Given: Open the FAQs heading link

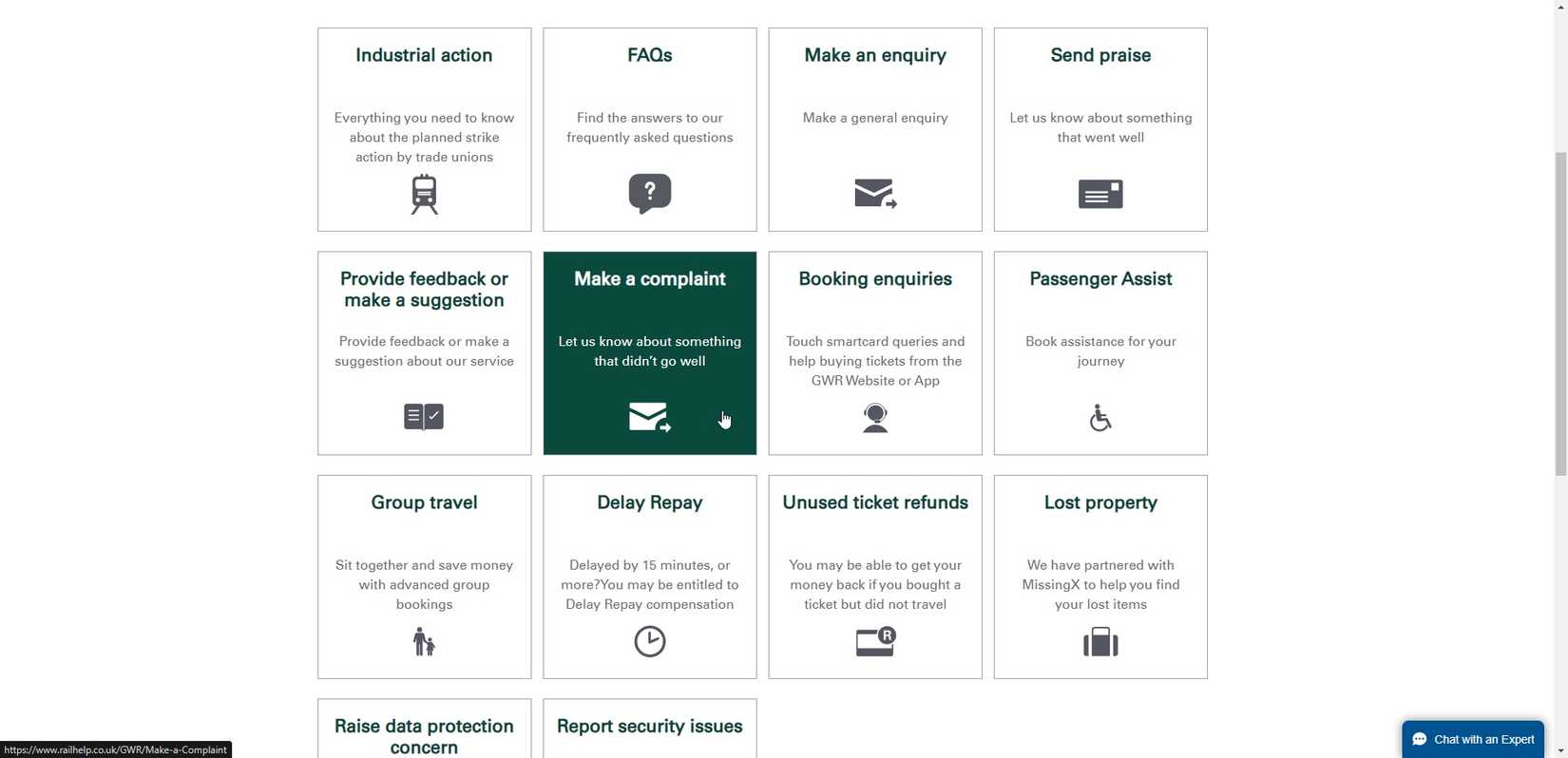Looking at the screenshot, I should [x=650, y=56].
